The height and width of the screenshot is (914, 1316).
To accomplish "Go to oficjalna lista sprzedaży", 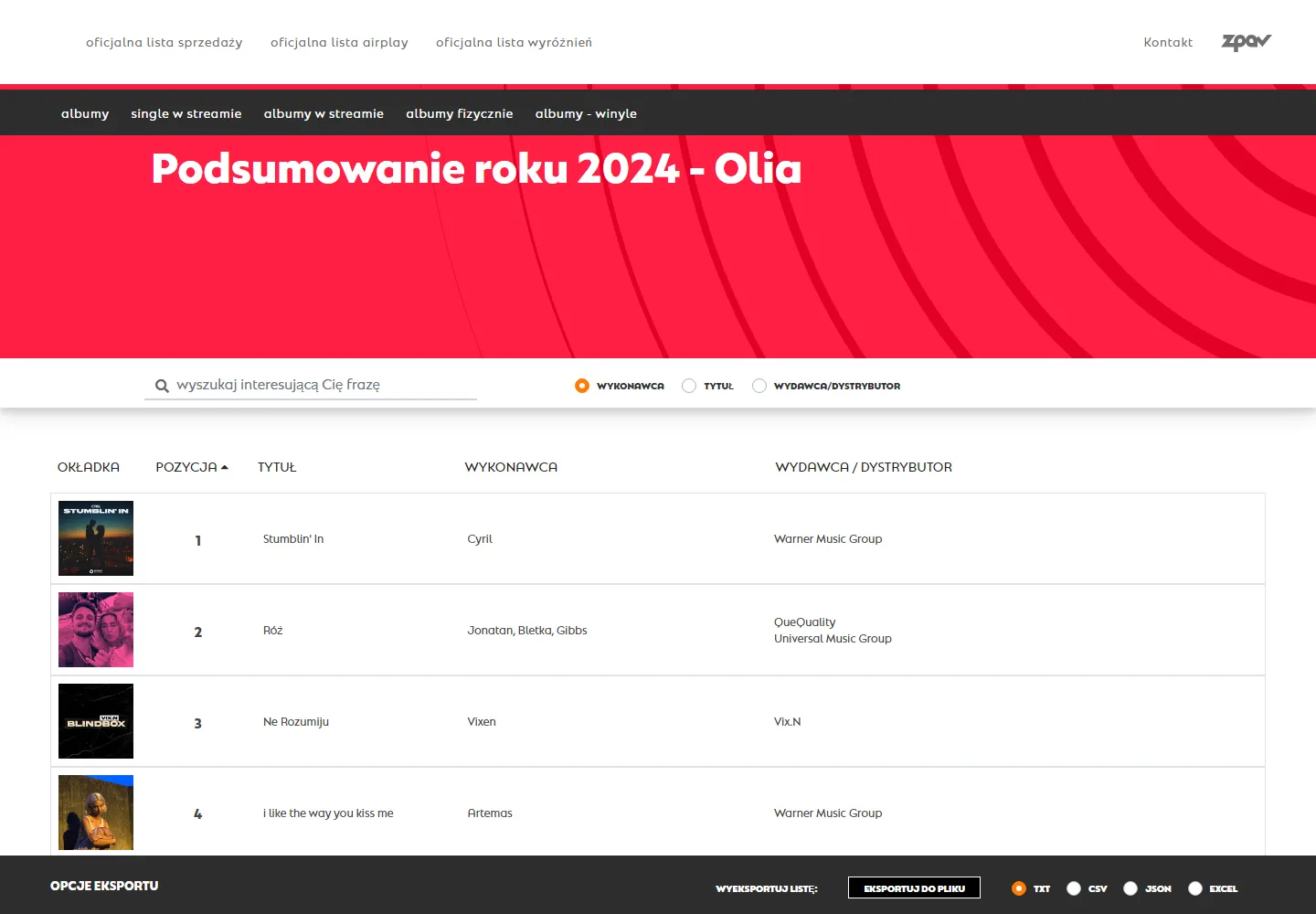I will pos(164,42).
